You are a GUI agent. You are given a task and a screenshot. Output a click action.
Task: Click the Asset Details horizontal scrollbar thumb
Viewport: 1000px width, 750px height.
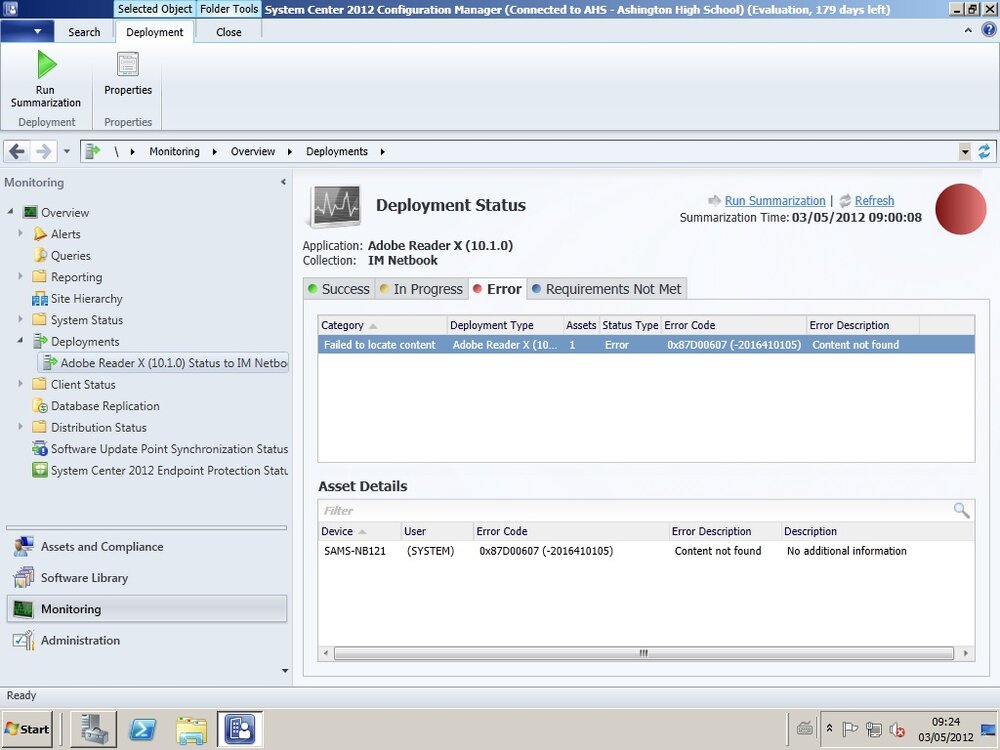(643, 653)
